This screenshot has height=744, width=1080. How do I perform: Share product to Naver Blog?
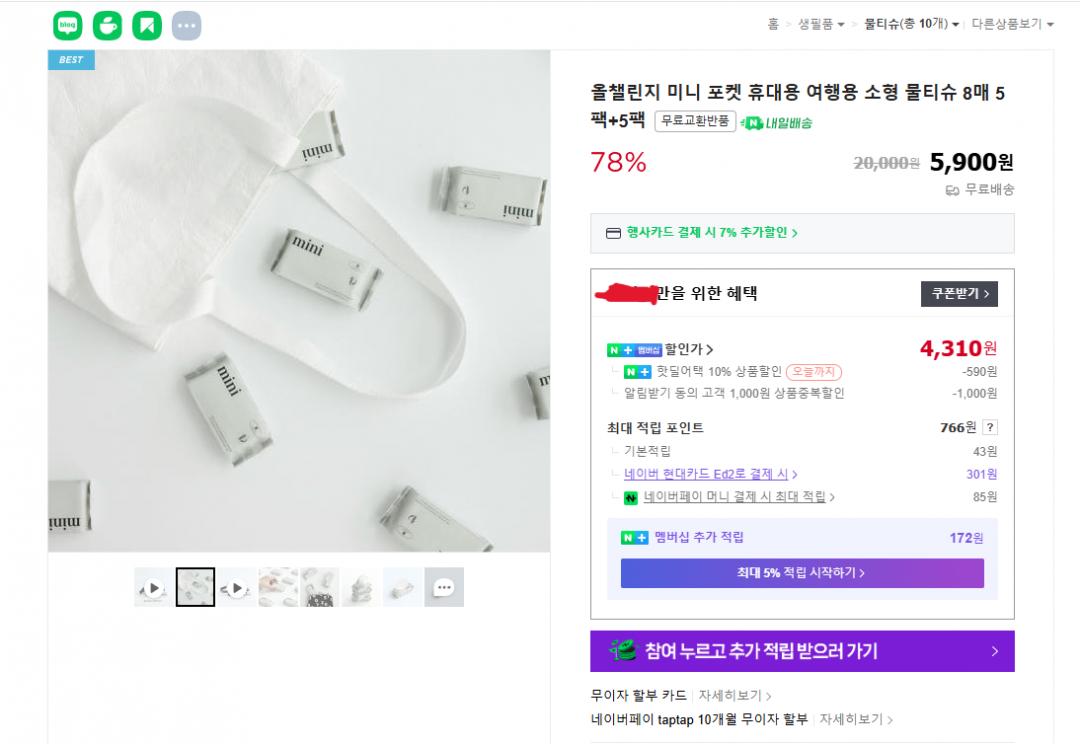(x=68, y=26)
